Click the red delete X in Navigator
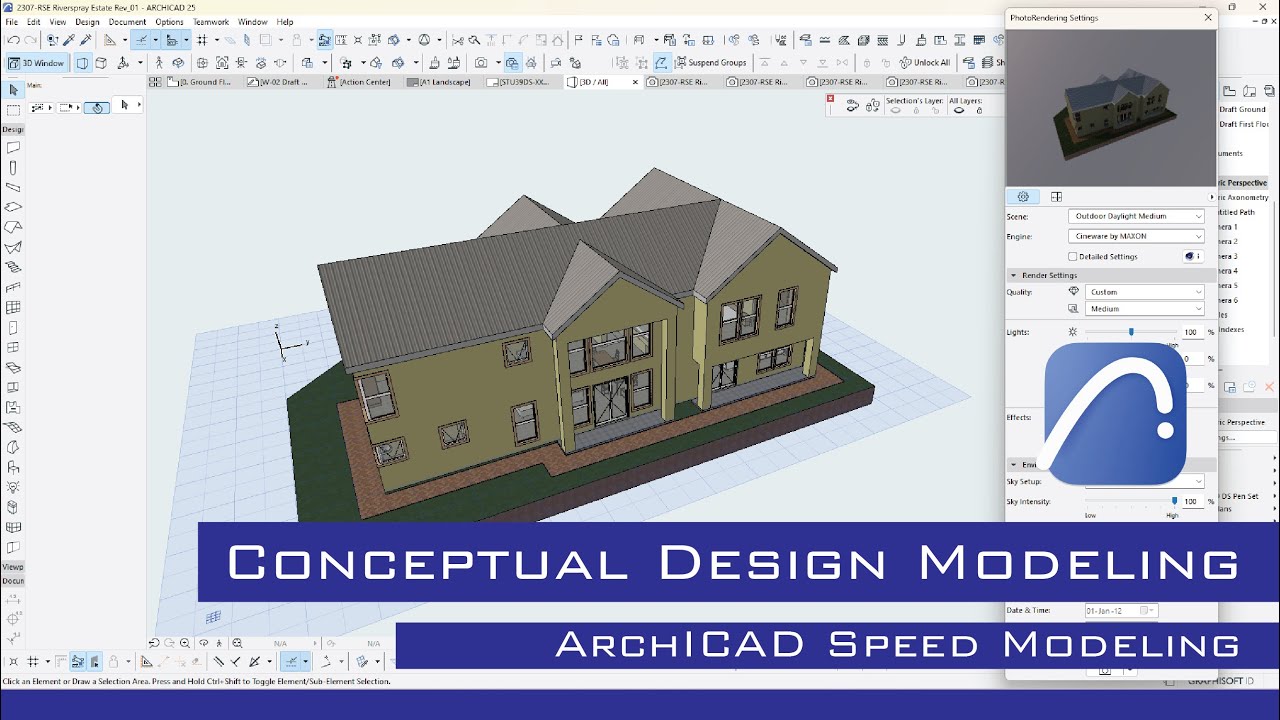 [1270, 387]
